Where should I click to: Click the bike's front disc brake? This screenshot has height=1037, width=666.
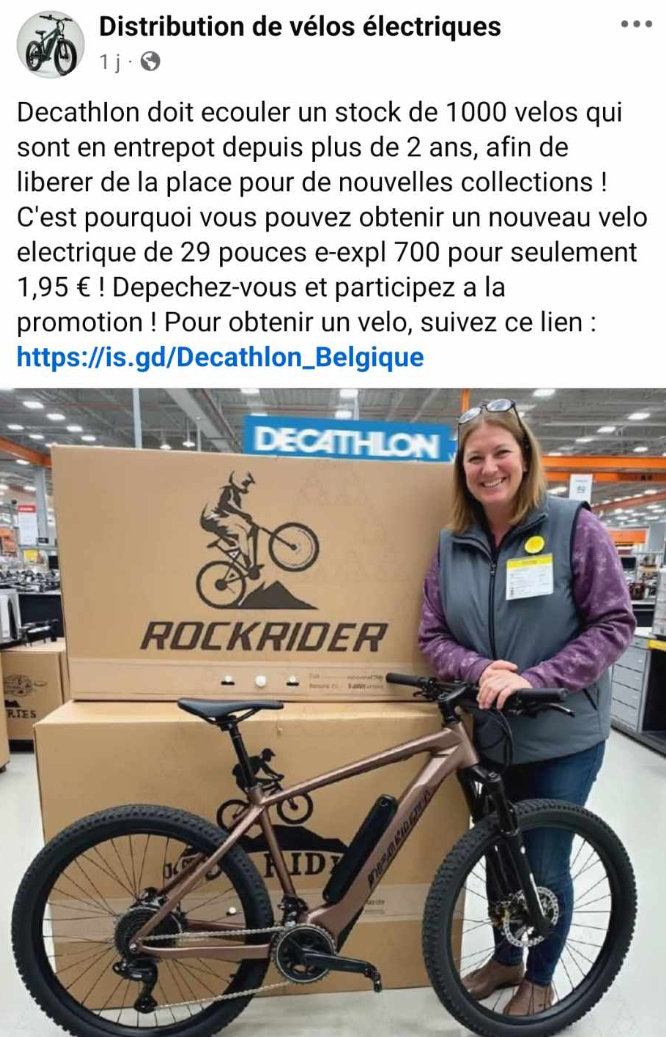[x=531, y=915]
